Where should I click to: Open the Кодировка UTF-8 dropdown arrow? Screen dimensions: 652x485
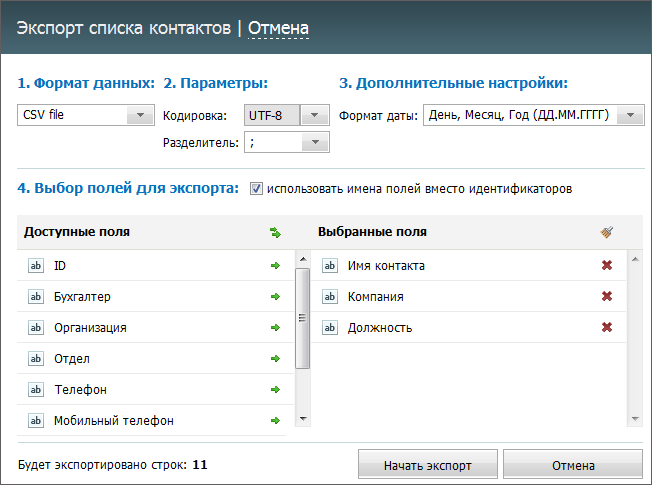click(x=315, y=115)
